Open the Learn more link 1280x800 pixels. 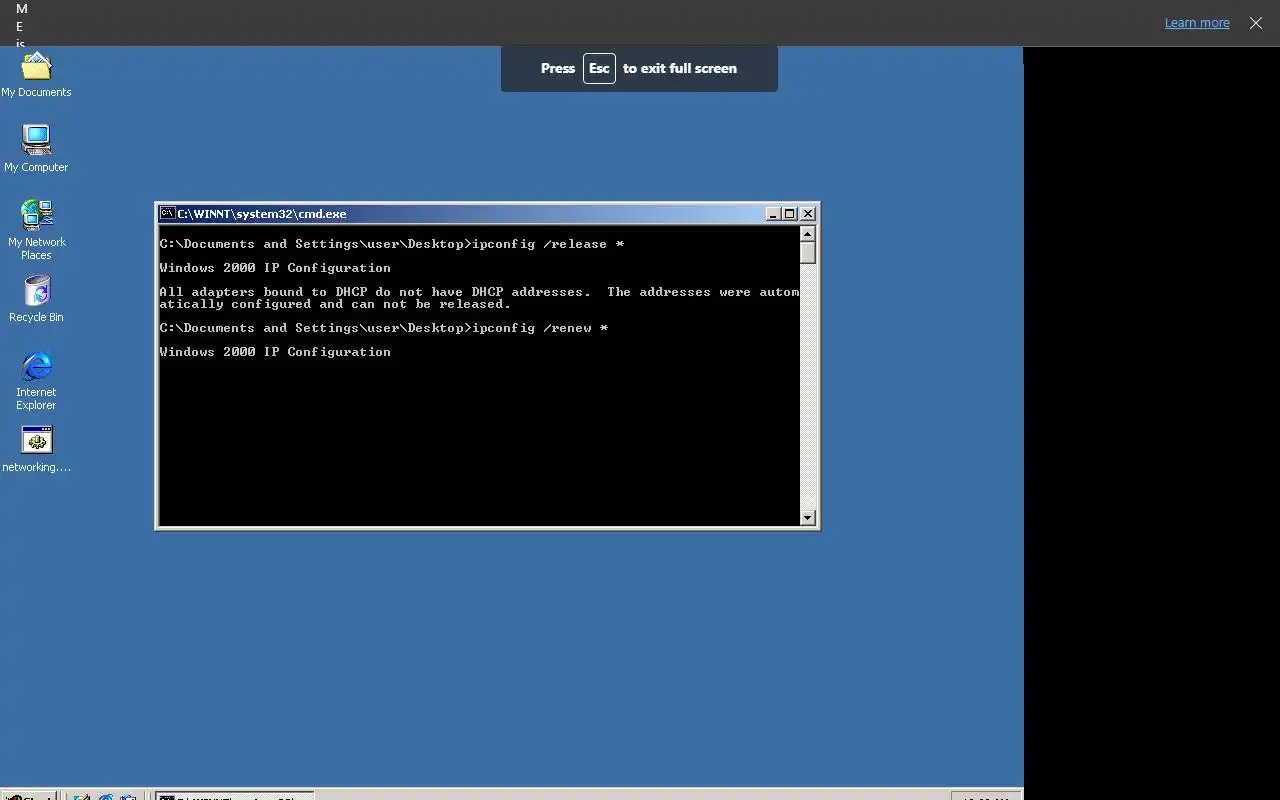[x=1197, y=23]
